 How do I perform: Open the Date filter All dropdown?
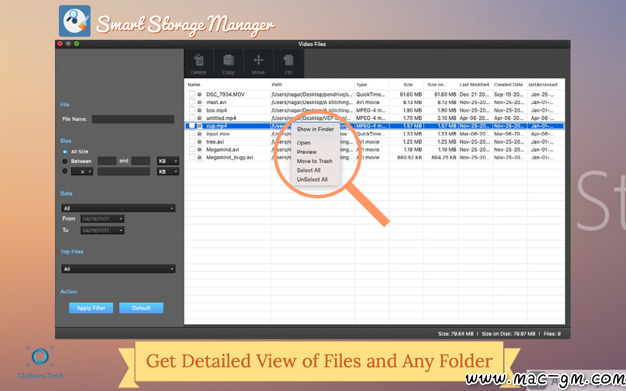118,208
